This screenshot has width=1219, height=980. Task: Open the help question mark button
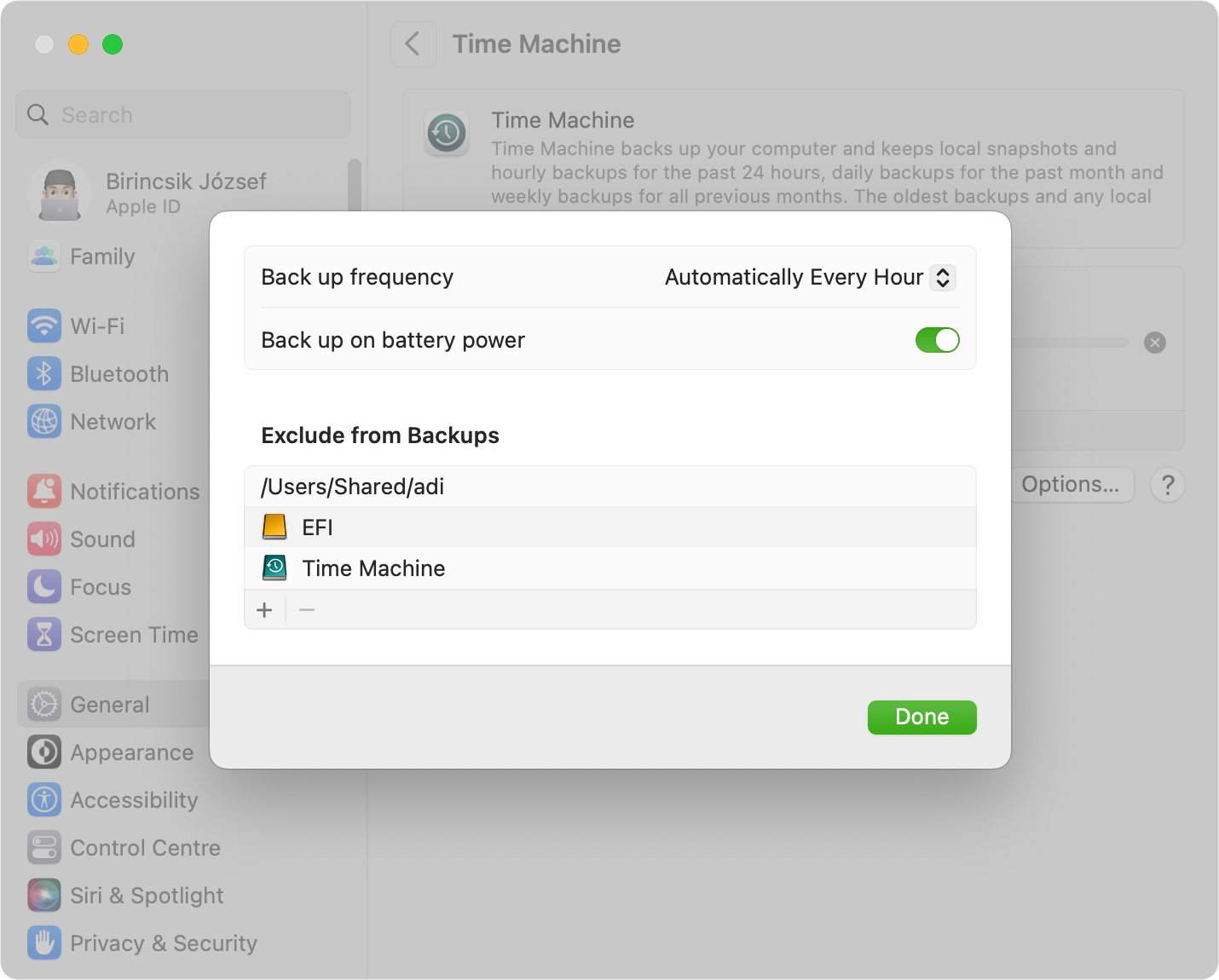tap(1168, 485)
